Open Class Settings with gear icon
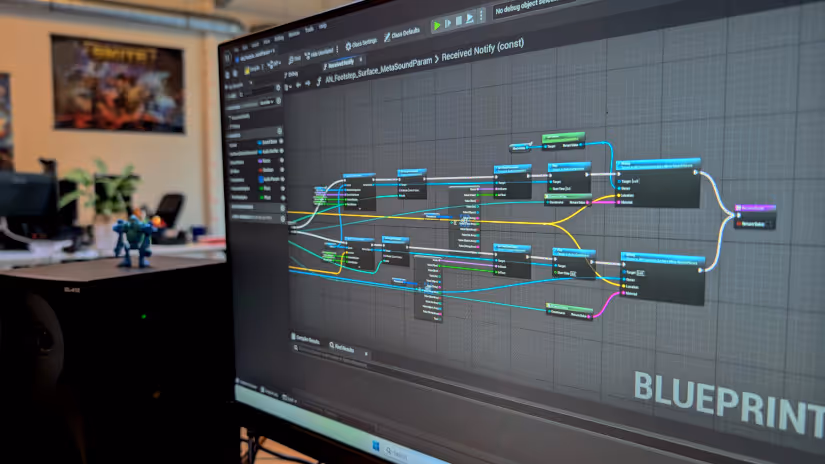 (x=362, y=44)
